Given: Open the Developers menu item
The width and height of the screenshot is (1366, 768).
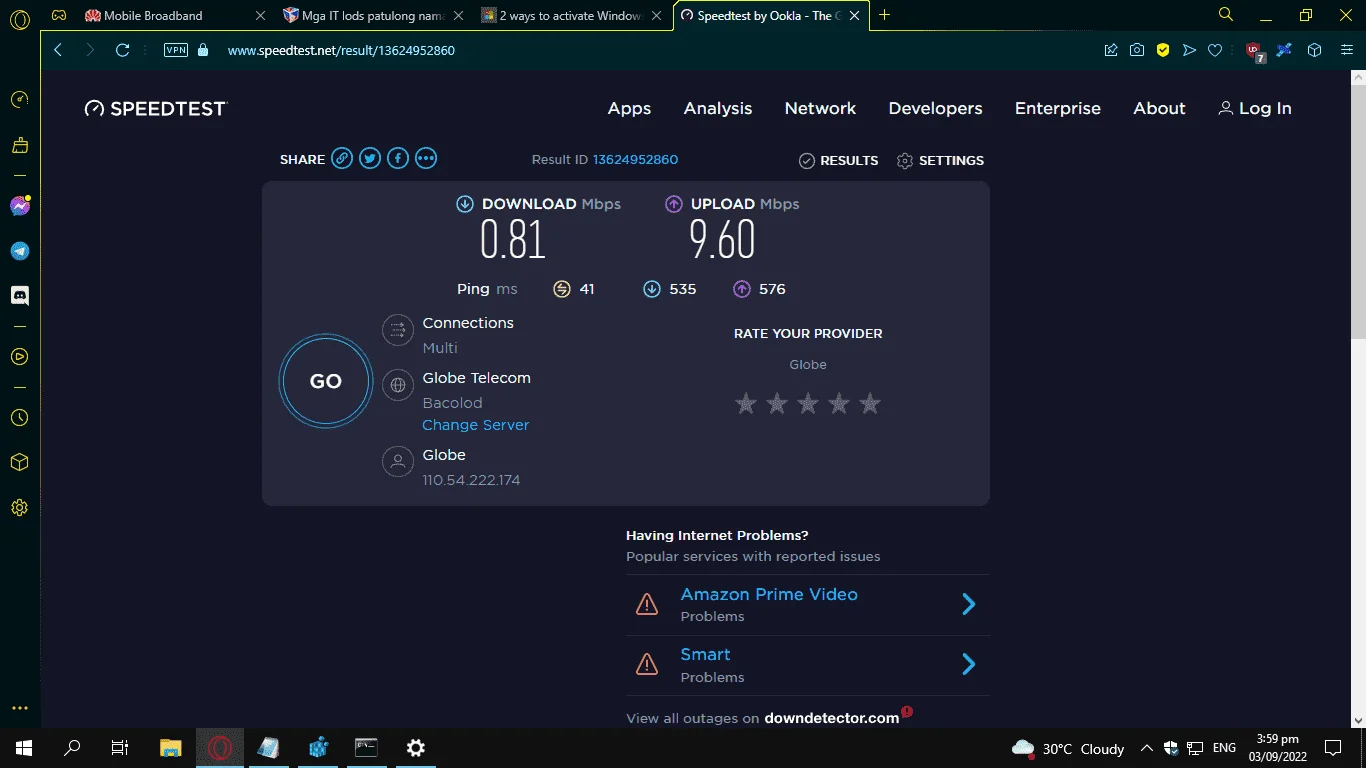Looking at the screenshot, I should 935,108.
